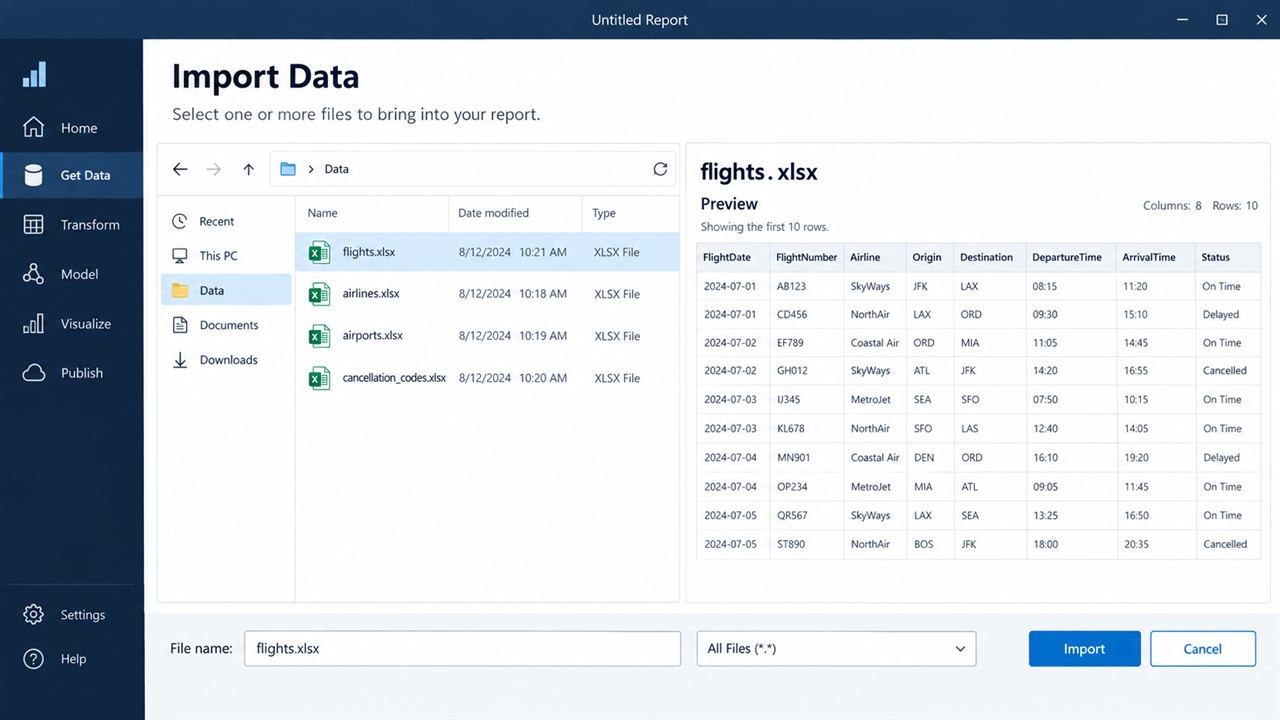Click the Status preview column header
1280x720 pixels.
pos(1228,257)
